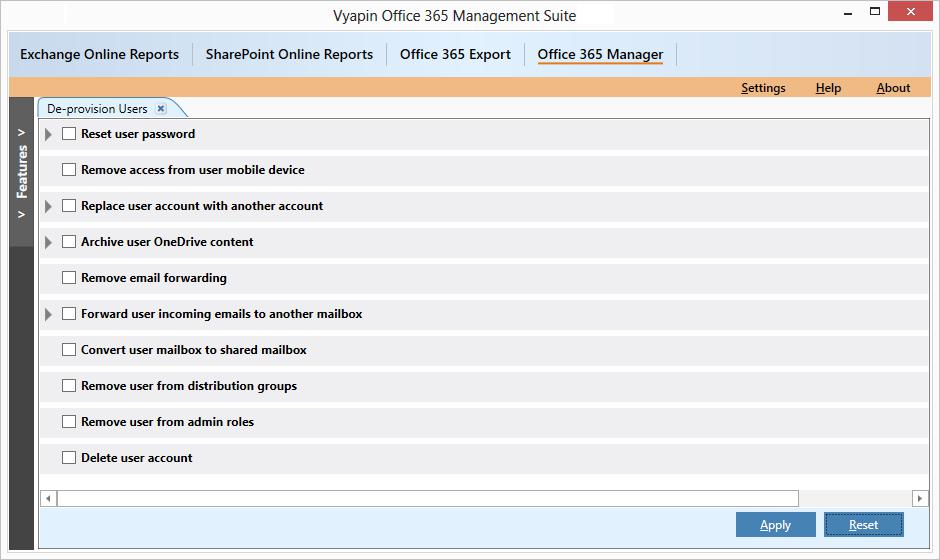
Task: Expand Forward user incoming emails arrow
Action: tap(49, 314)
